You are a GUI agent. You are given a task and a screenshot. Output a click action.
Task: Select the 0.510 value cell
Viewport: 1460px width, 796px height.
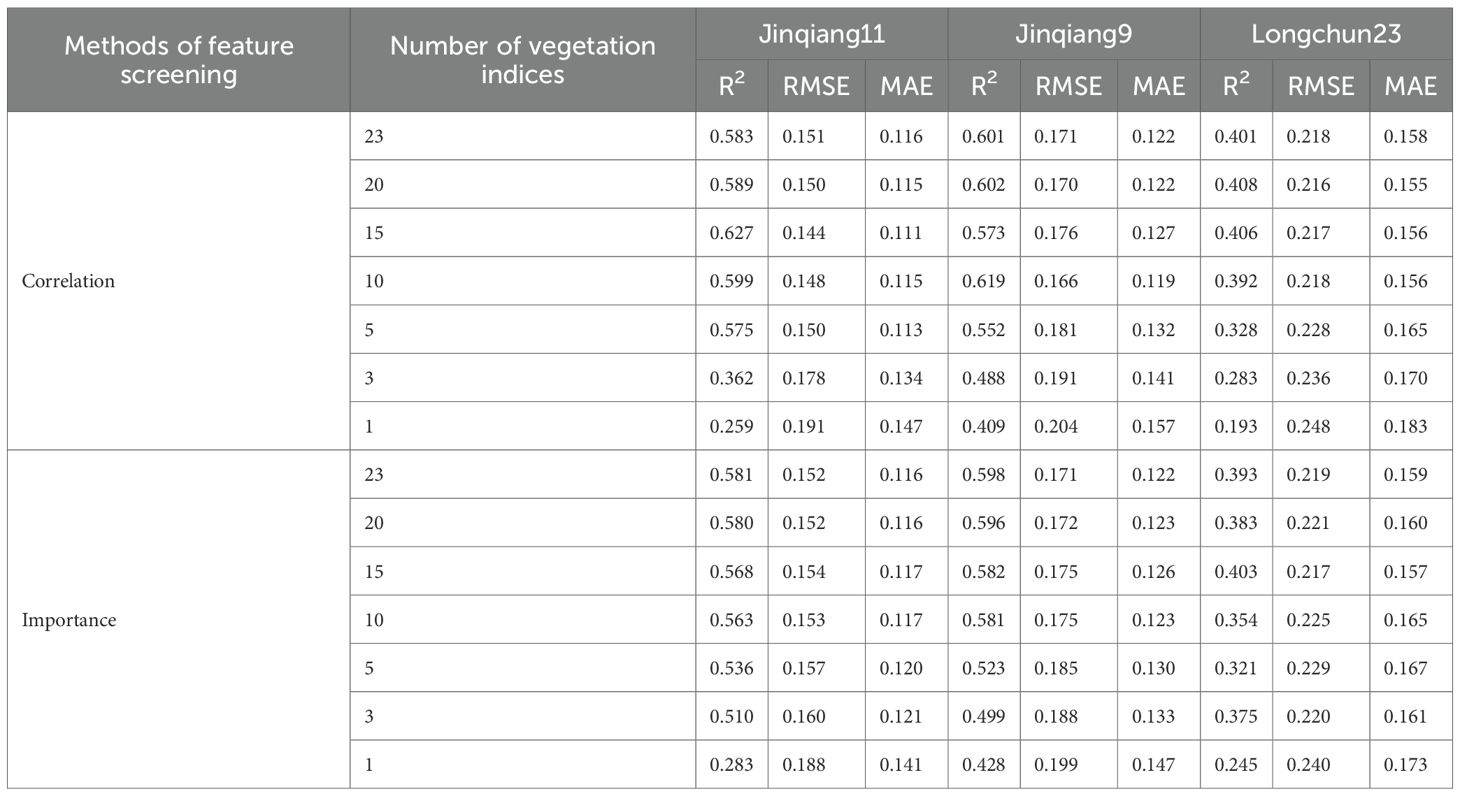coord(731,717)
